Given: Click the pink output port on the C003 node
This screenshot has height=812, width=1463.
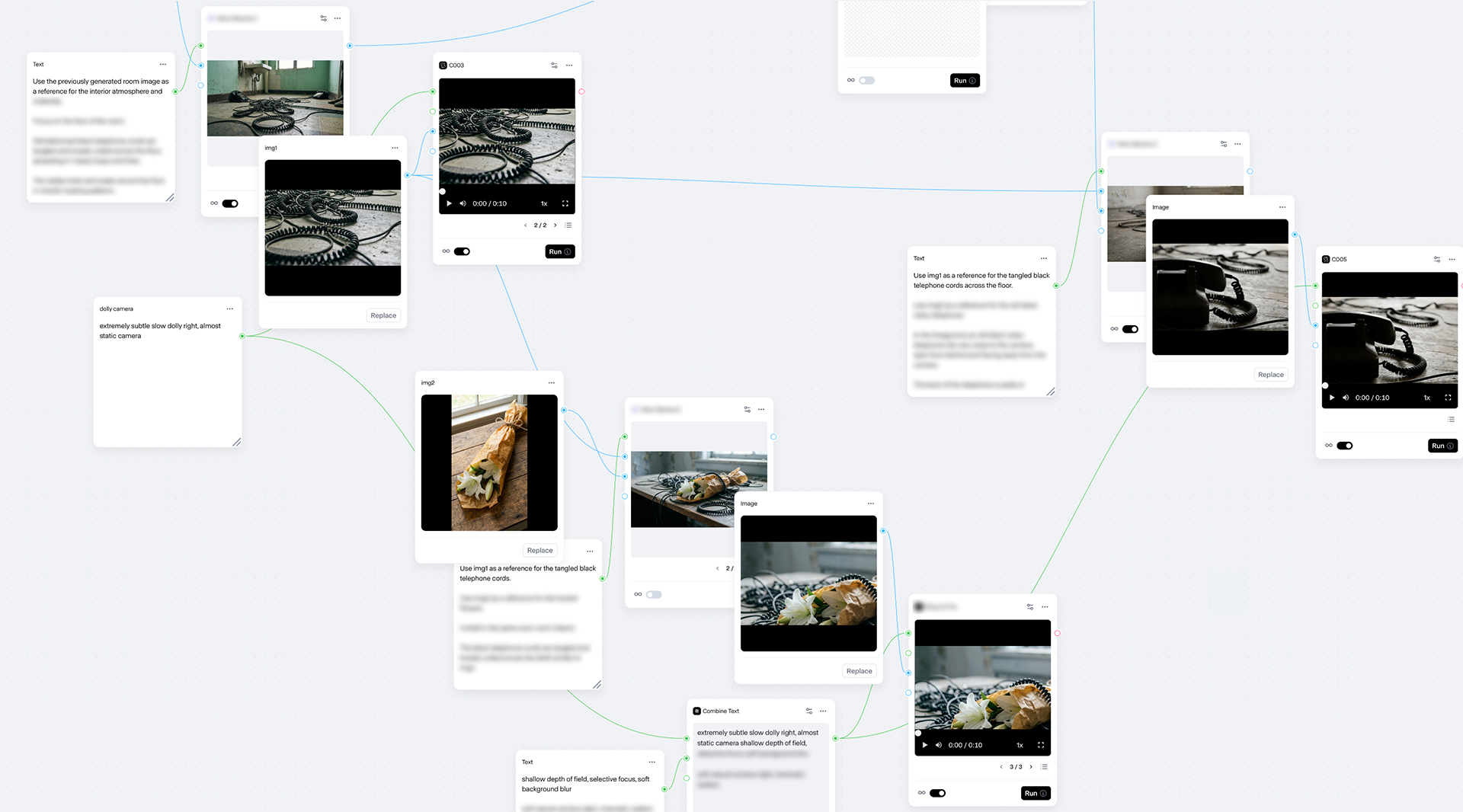Looking at the screenshot, I should pyautogui.click(x=581, y=92).
